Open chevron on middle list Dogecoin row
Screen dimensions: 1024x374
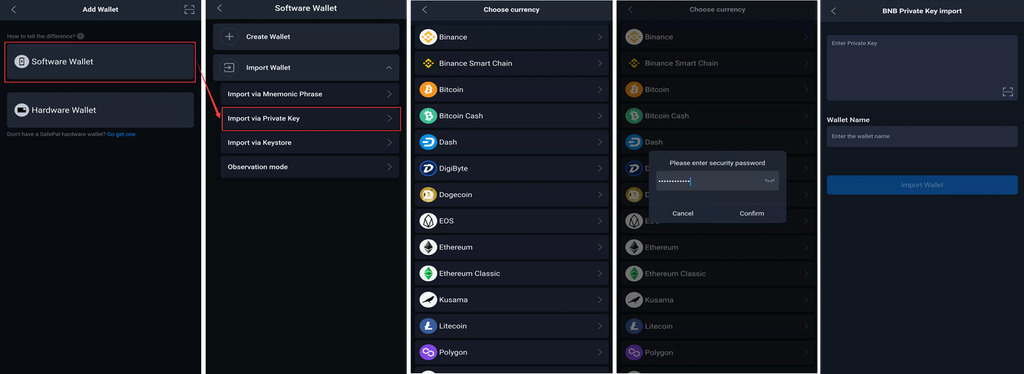click(600, 195)
